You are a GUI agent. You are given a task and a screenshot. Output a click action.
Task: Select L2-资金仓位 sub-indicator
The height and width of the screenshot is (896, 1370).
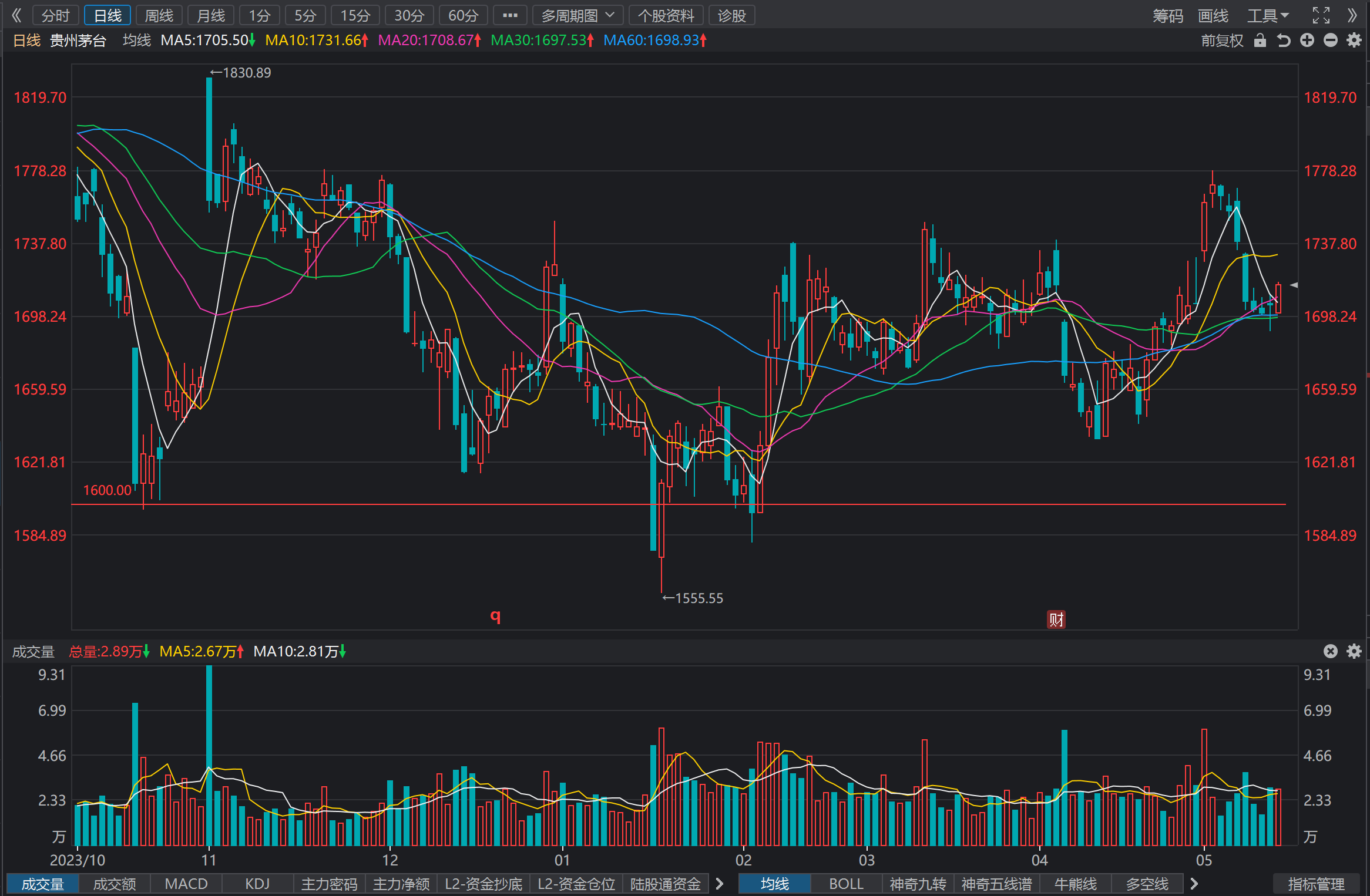pos(576,884)
